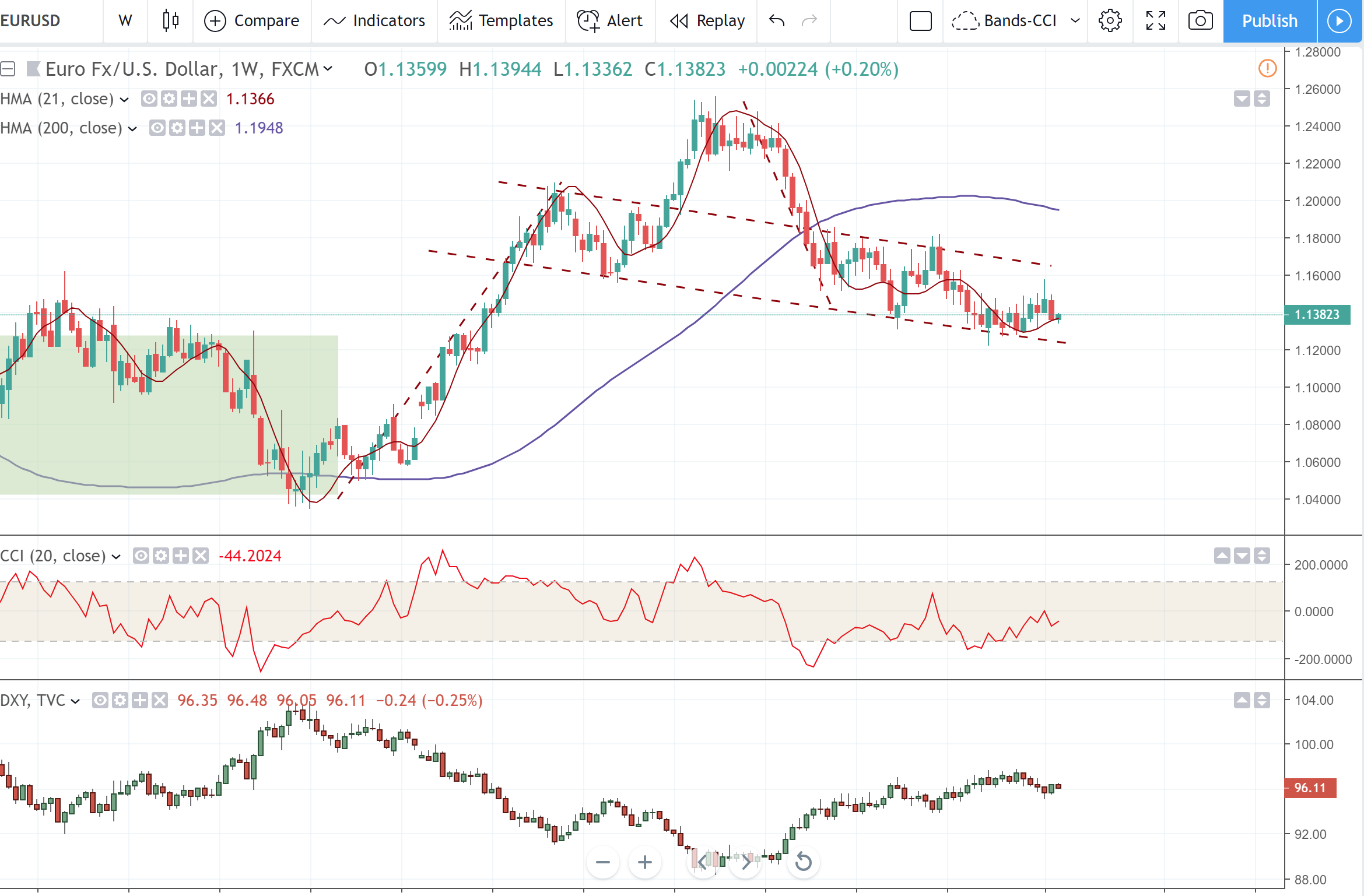Click the flag icon beside chart title
The width and height of the screenshot is (1364, 896).
click(x=33, y=69)
